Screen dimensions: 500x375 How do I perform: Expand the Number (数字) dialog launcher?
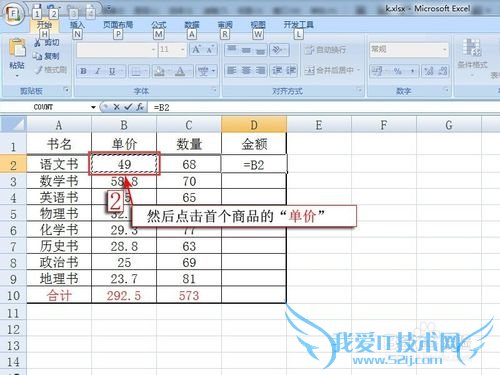446,90
